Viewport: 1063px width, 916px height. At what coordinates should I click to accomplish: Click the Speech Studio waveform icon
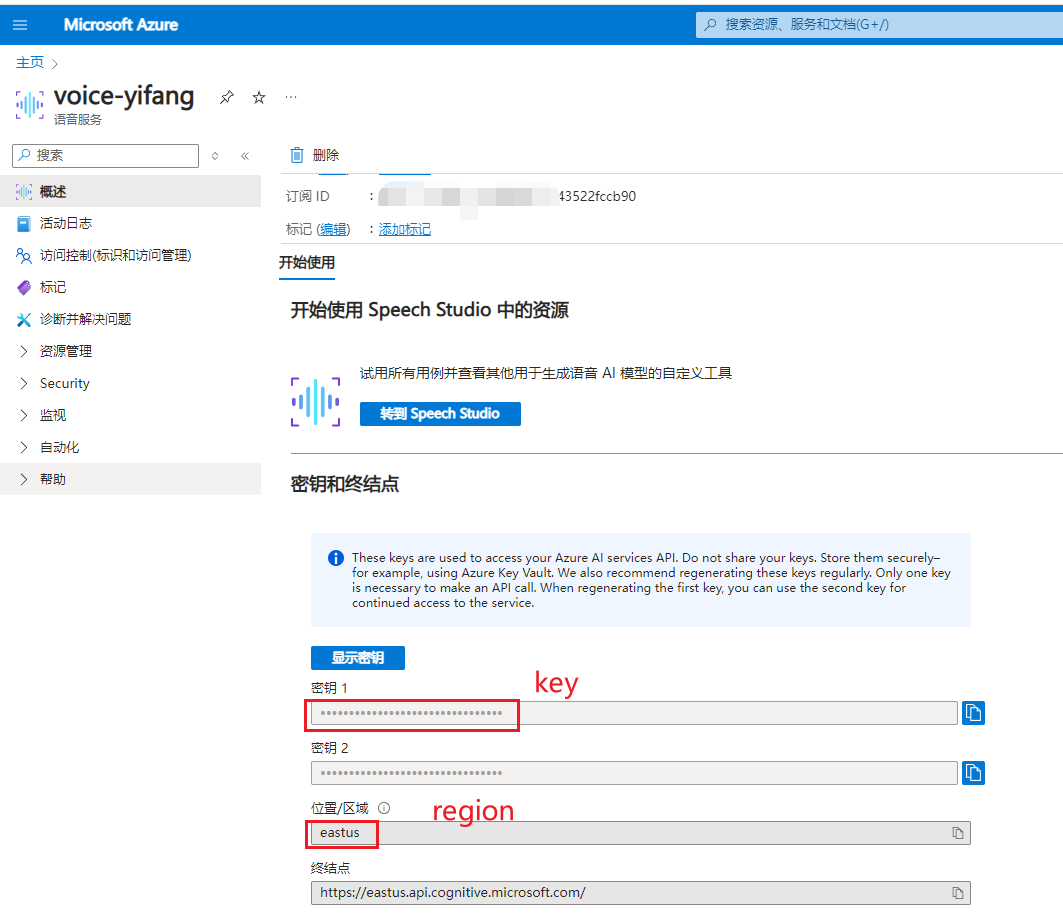point(315,401)
